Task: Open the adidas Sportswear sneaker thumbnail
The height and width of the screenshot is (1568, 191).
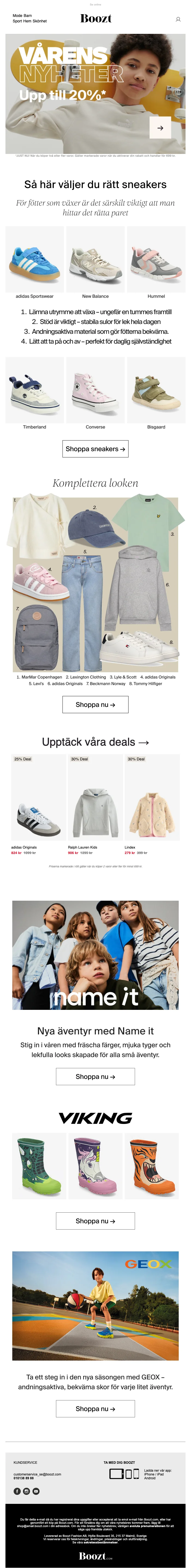Action: click(35, 259)
